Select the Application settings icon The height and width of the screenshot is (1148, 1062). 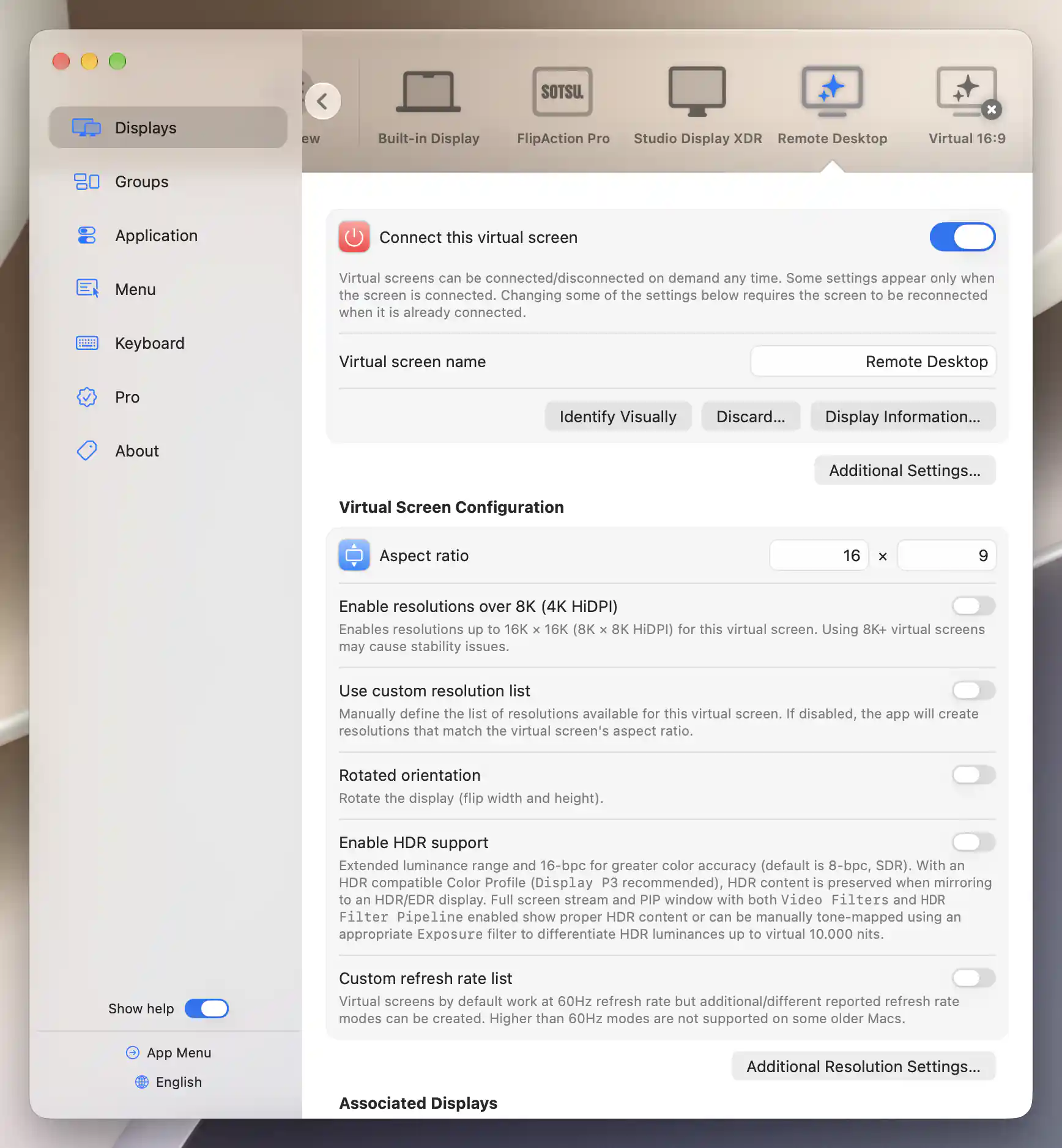(x=87, y=235)
